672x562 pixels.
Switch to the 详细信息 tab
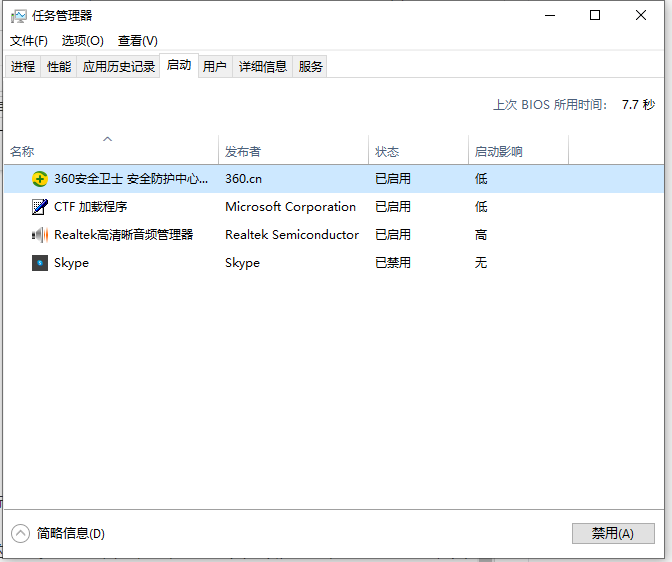pos(263,66)
